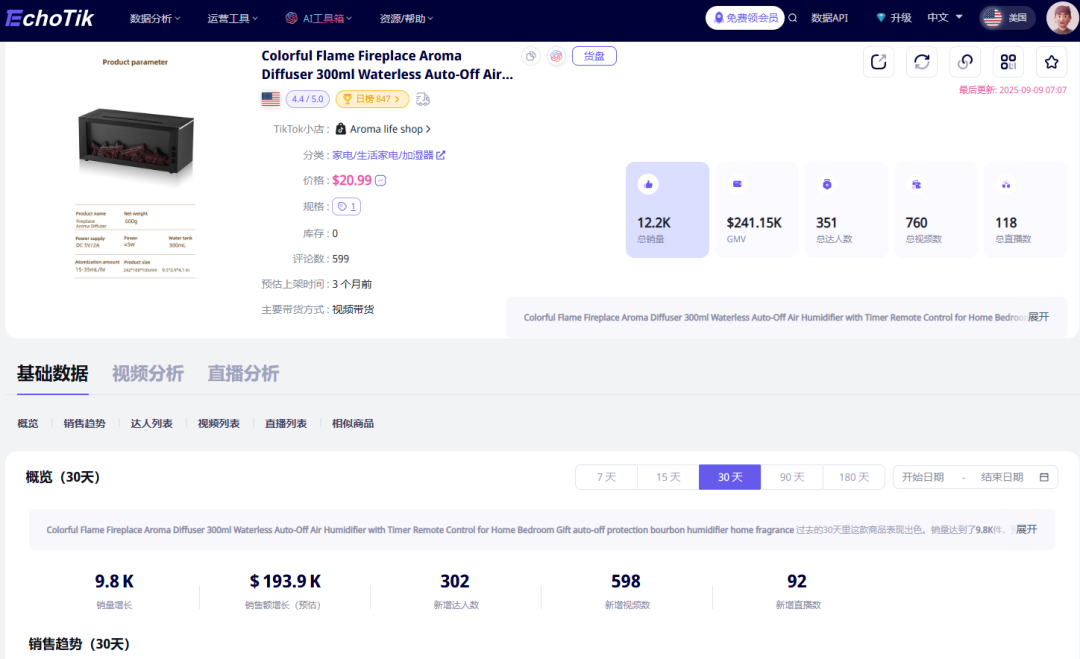Open the Aroma life shop link
The width and height of the screenshot is (1080, 659).
tap(386, 129)
